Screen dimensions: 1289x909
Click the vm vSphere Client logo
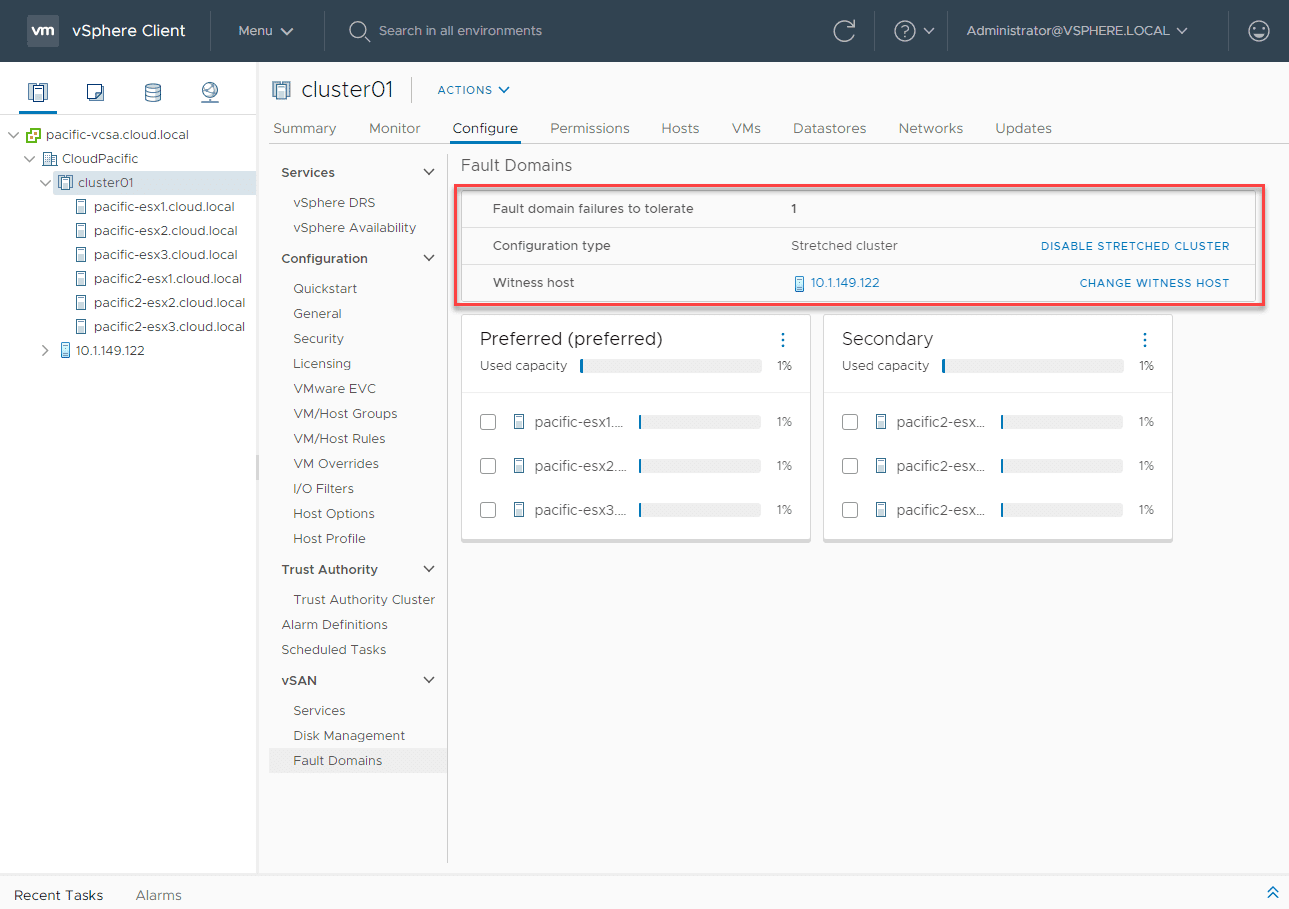42,30
